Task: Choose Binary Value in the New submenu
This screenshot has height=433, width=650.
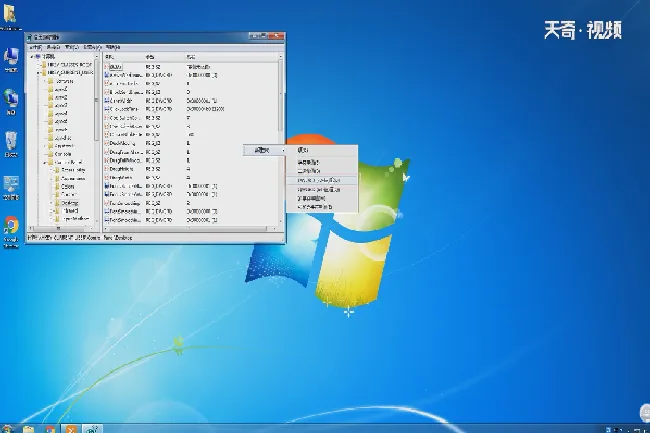Action: (x=322, y=171)
